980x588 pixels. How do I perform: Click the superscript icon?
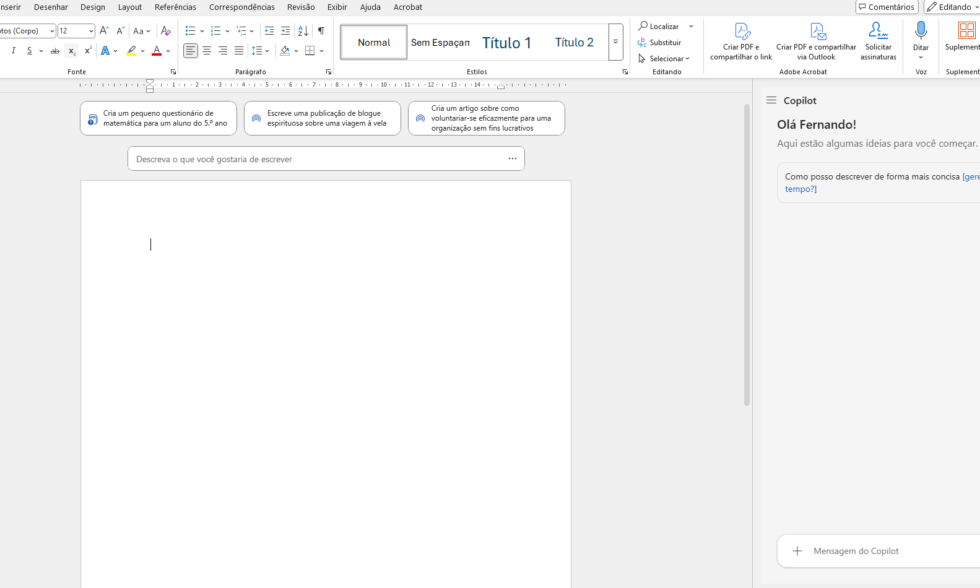point(88,50)
